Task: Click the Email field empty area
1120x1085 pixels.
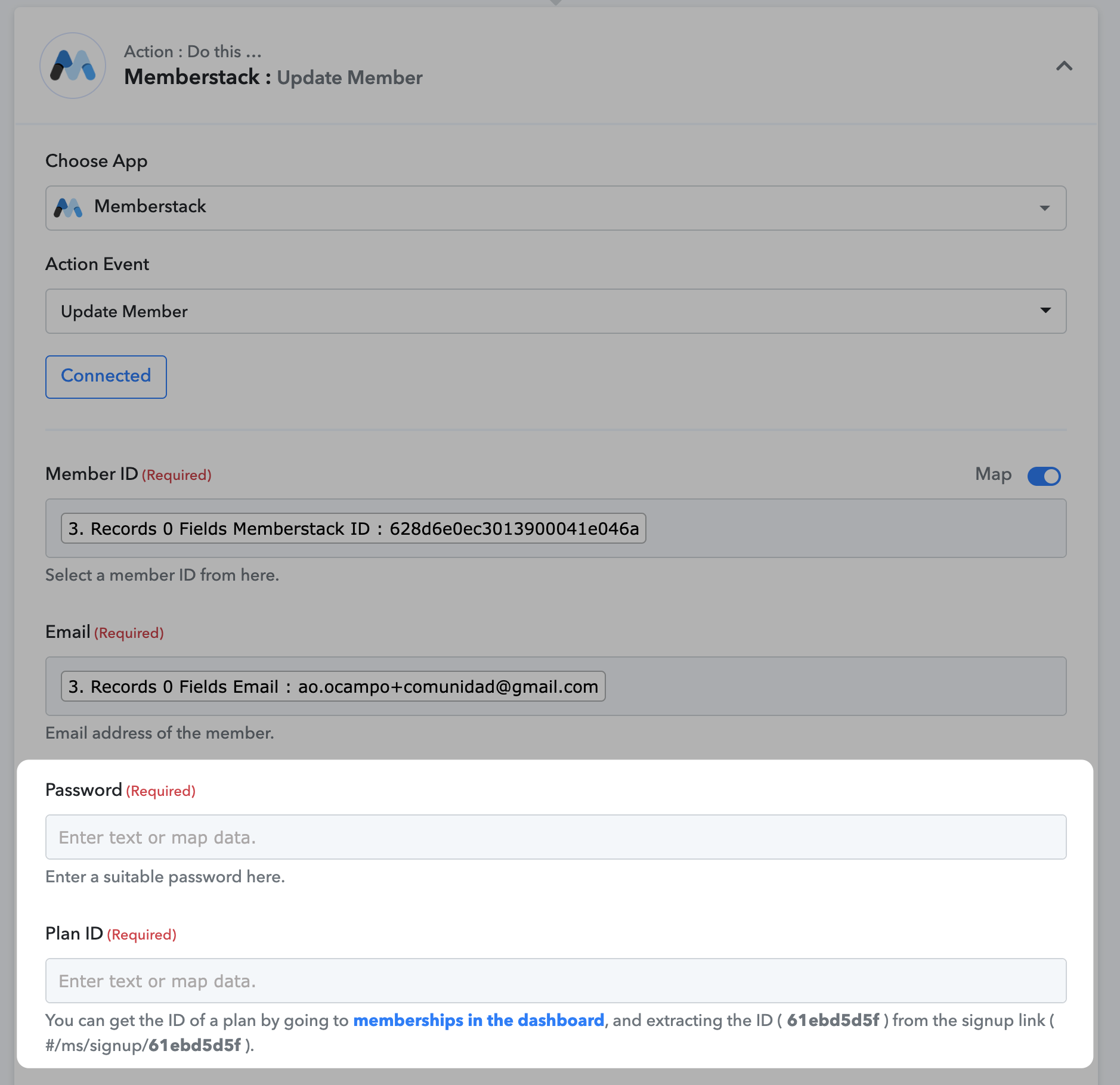Action: [835, 686]
